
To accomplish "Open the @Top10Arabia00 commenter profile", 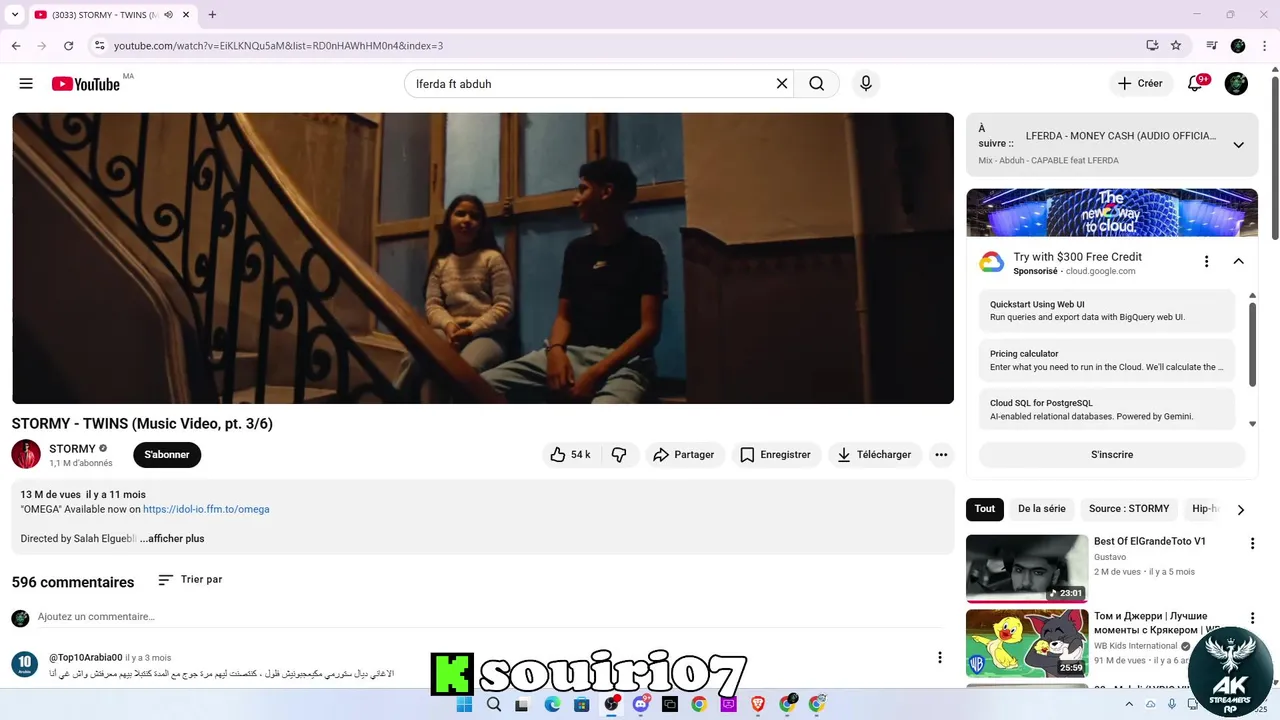I will click(x=86, y=658).
